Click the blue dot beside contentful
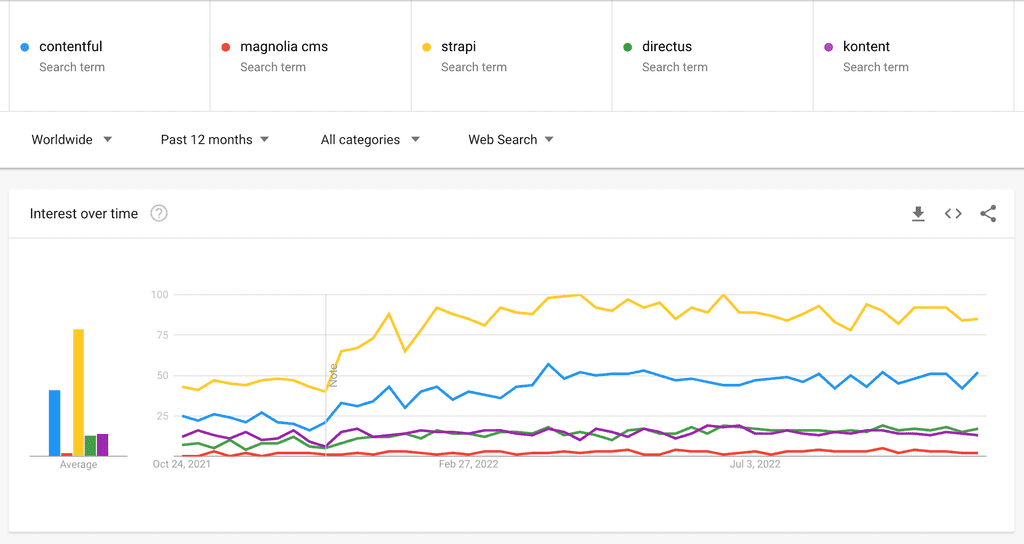The image size is (1024, 544). click(x=24, y=47)
